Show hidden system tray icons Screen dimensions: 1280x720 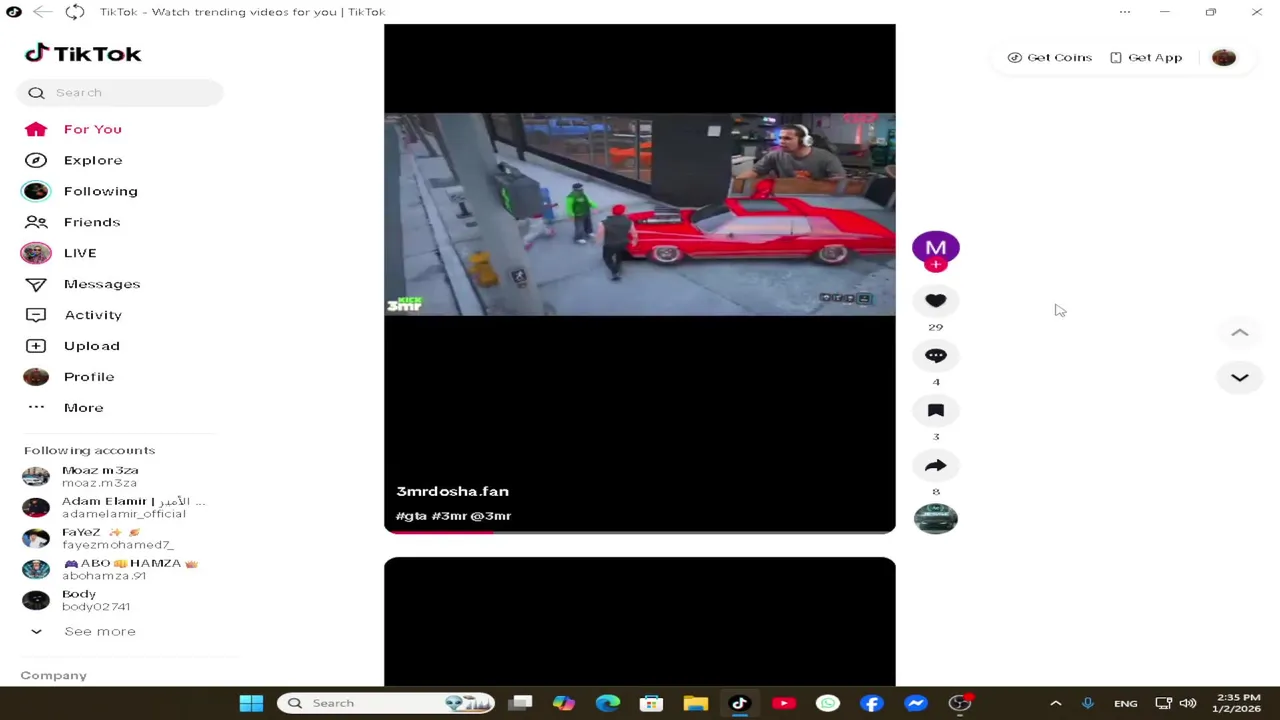[x=1055, y=703]
